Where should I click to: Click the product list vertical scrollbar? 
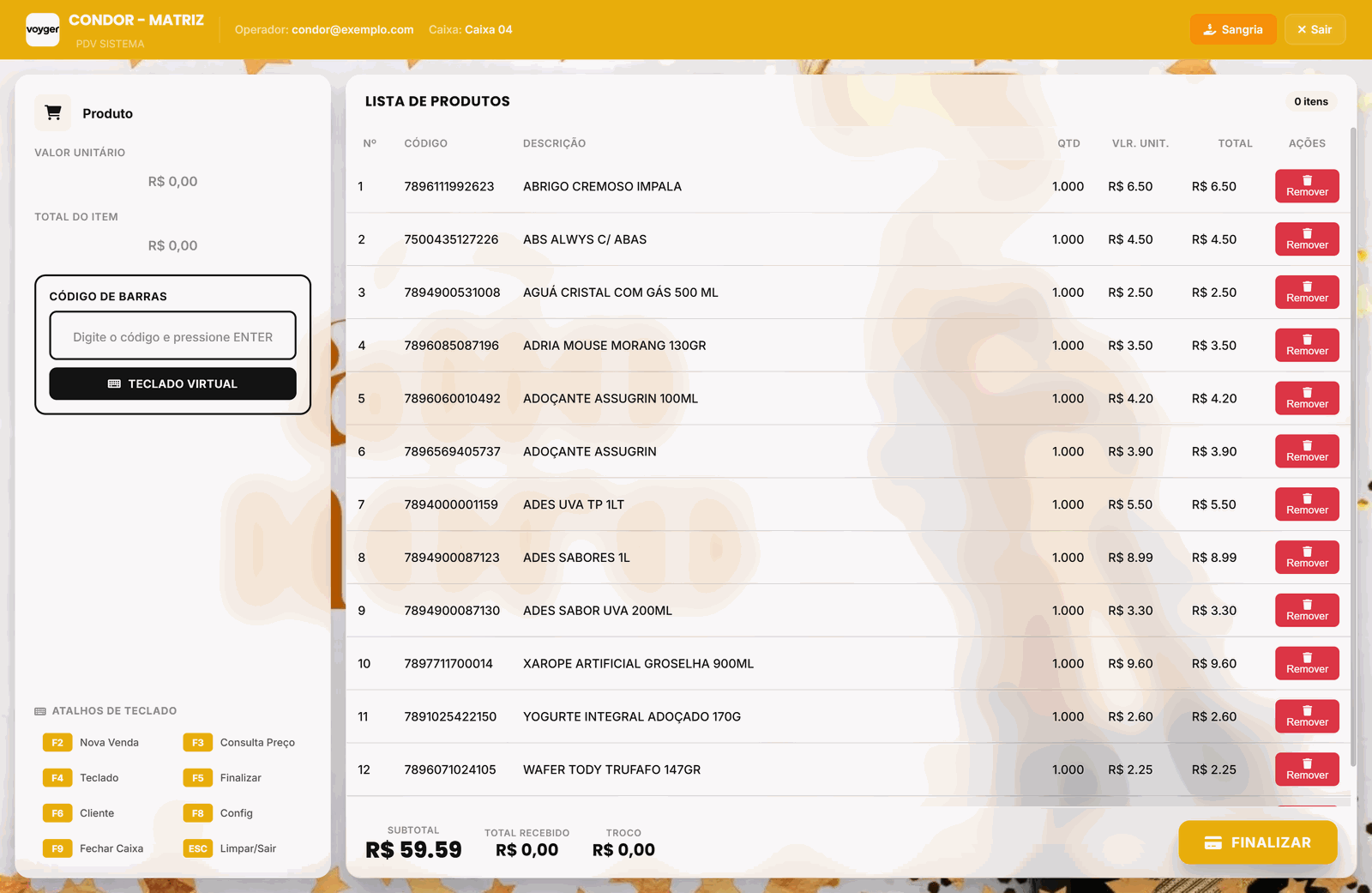pos(1353,446)
